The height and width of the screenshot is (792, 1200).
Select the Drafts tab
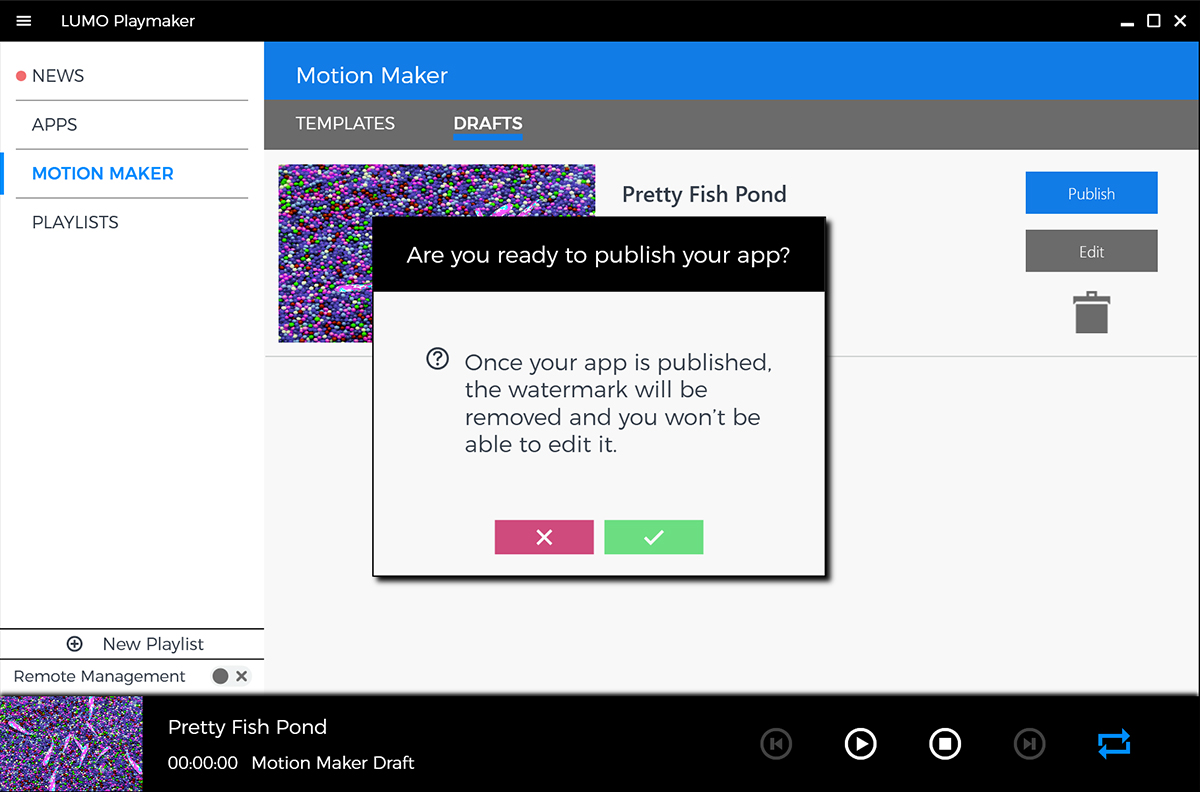[488, 124]
